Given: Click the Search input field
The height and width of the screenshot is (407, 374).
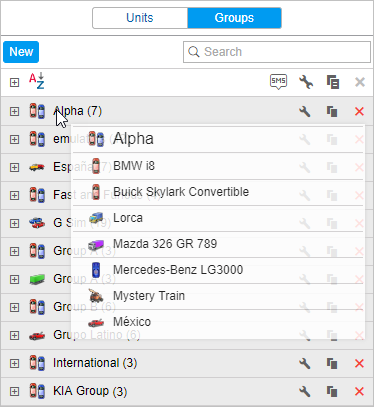Looking at the screenshot, I should (277, 52).
